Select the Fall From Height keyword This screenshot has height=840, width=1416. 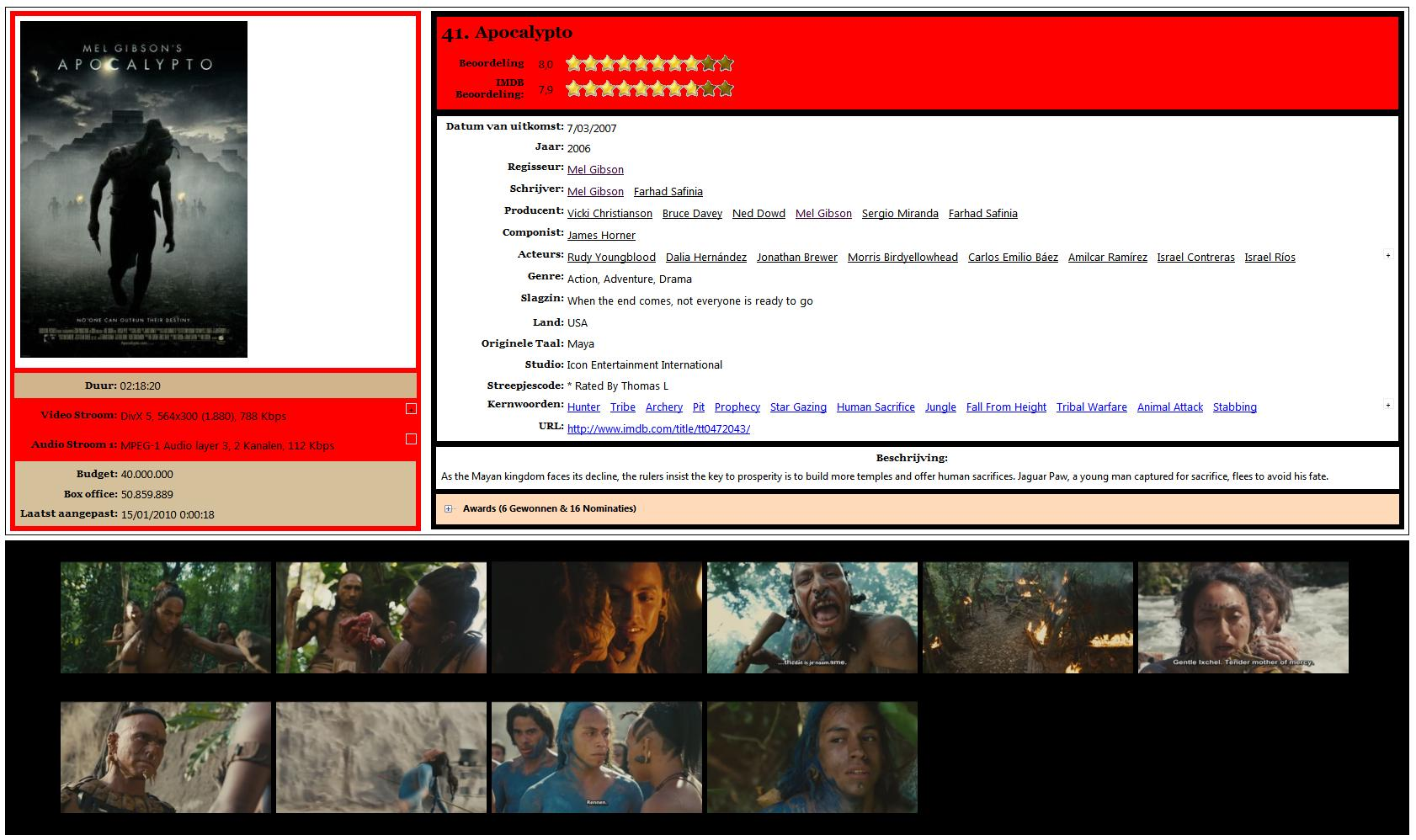pyautogui.click(x=1006, y=407)
